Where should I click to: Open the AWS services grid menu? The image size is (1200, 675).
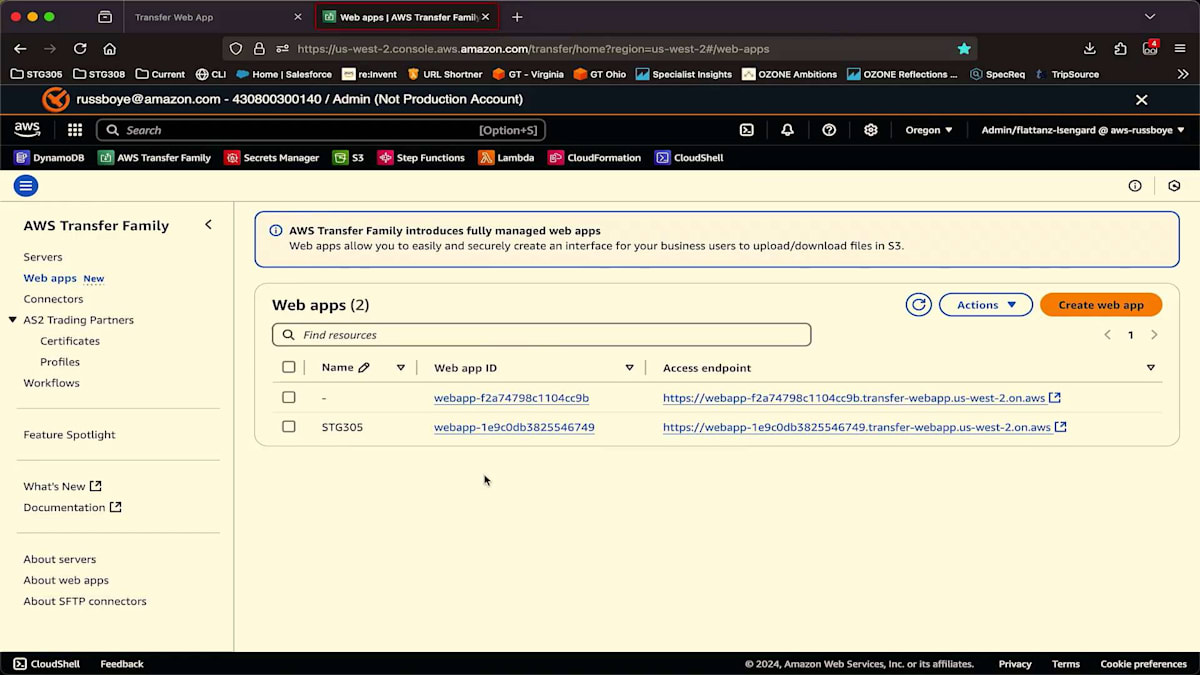(75, 130)
